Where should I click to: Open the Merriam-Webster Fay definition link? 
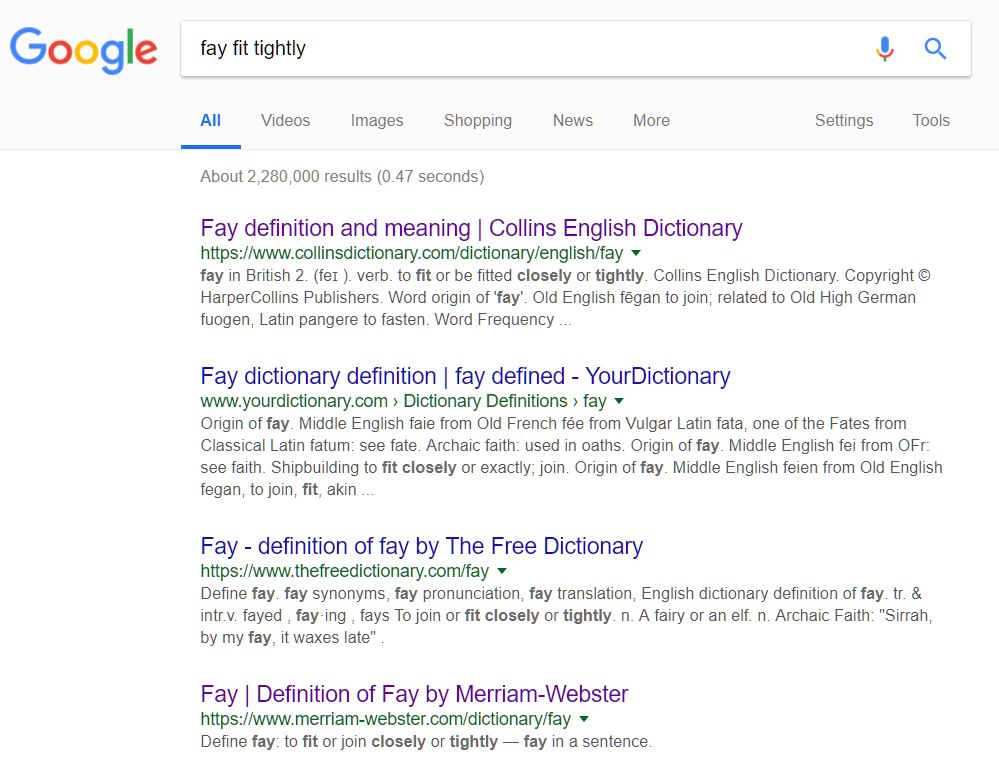pos(414,694)
